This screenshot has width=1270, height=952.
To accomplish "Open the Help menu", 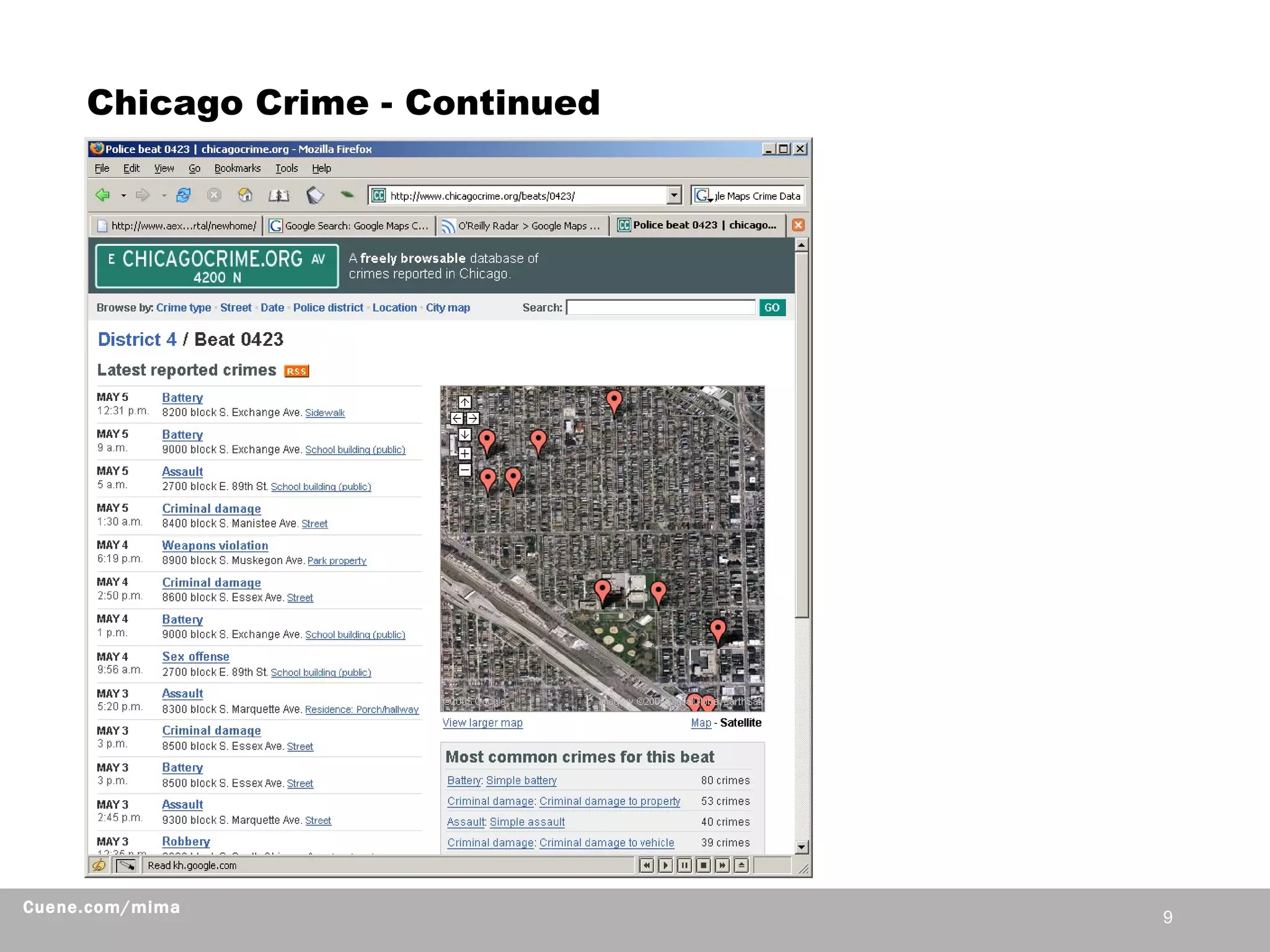I will pos(321,168).
